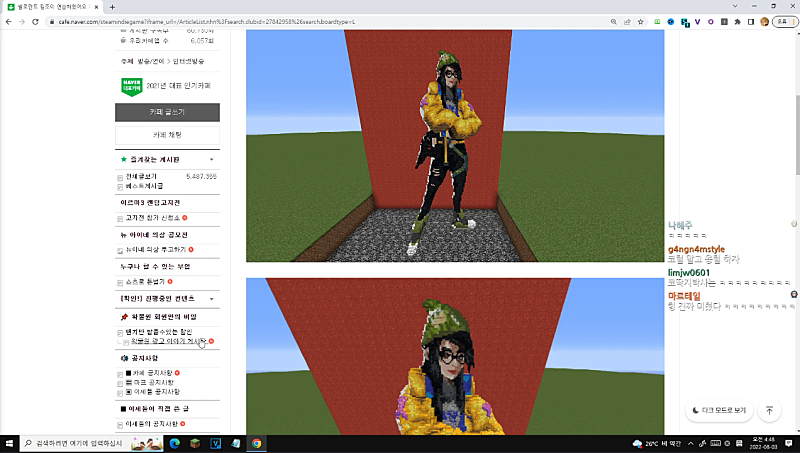Open the blue circular extension icon

[x=671, y=22]
